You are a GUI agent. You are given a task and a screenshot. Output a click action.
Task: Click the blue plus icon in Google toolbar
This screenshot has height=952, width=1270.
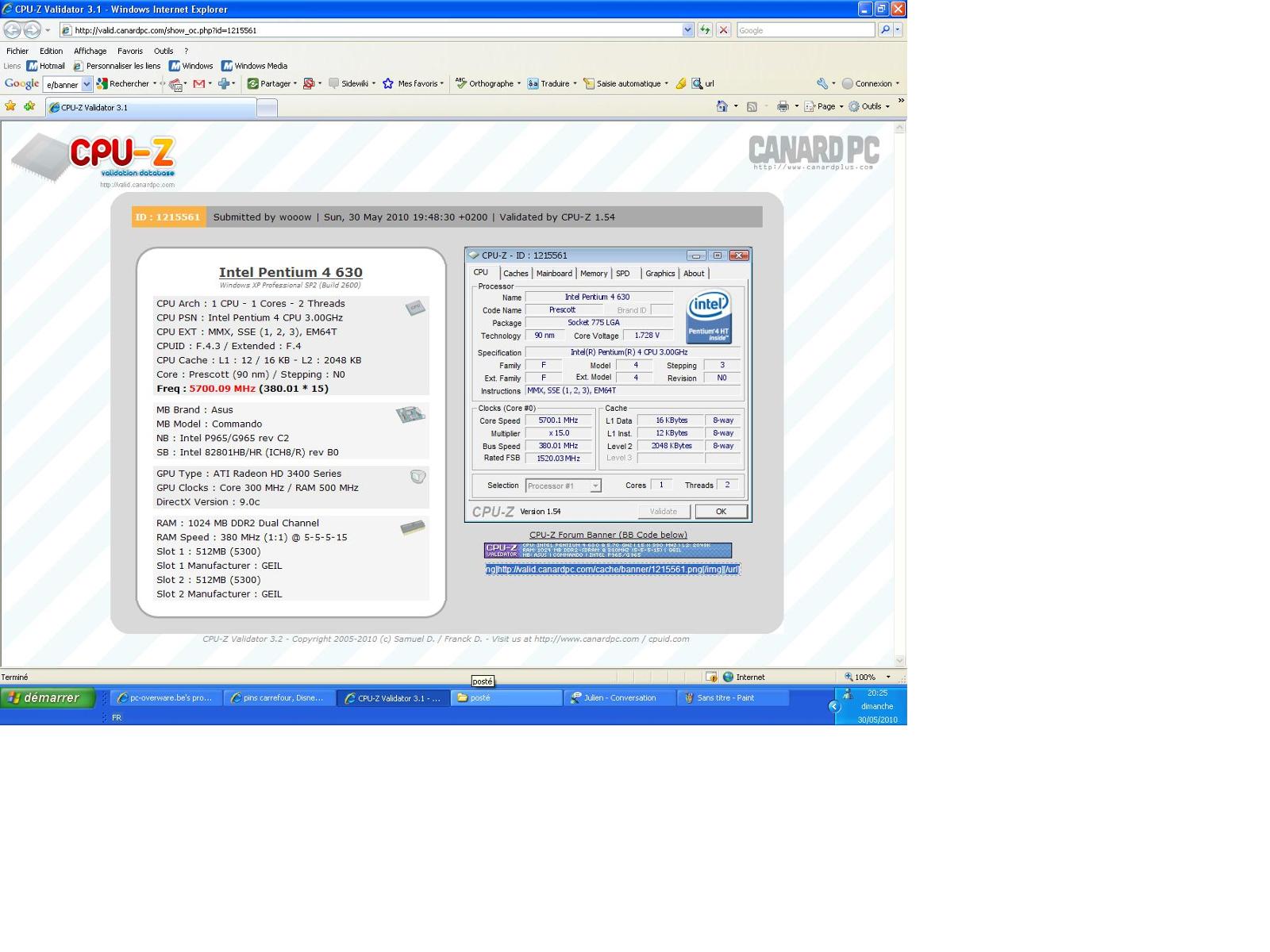tap(224, 83)
